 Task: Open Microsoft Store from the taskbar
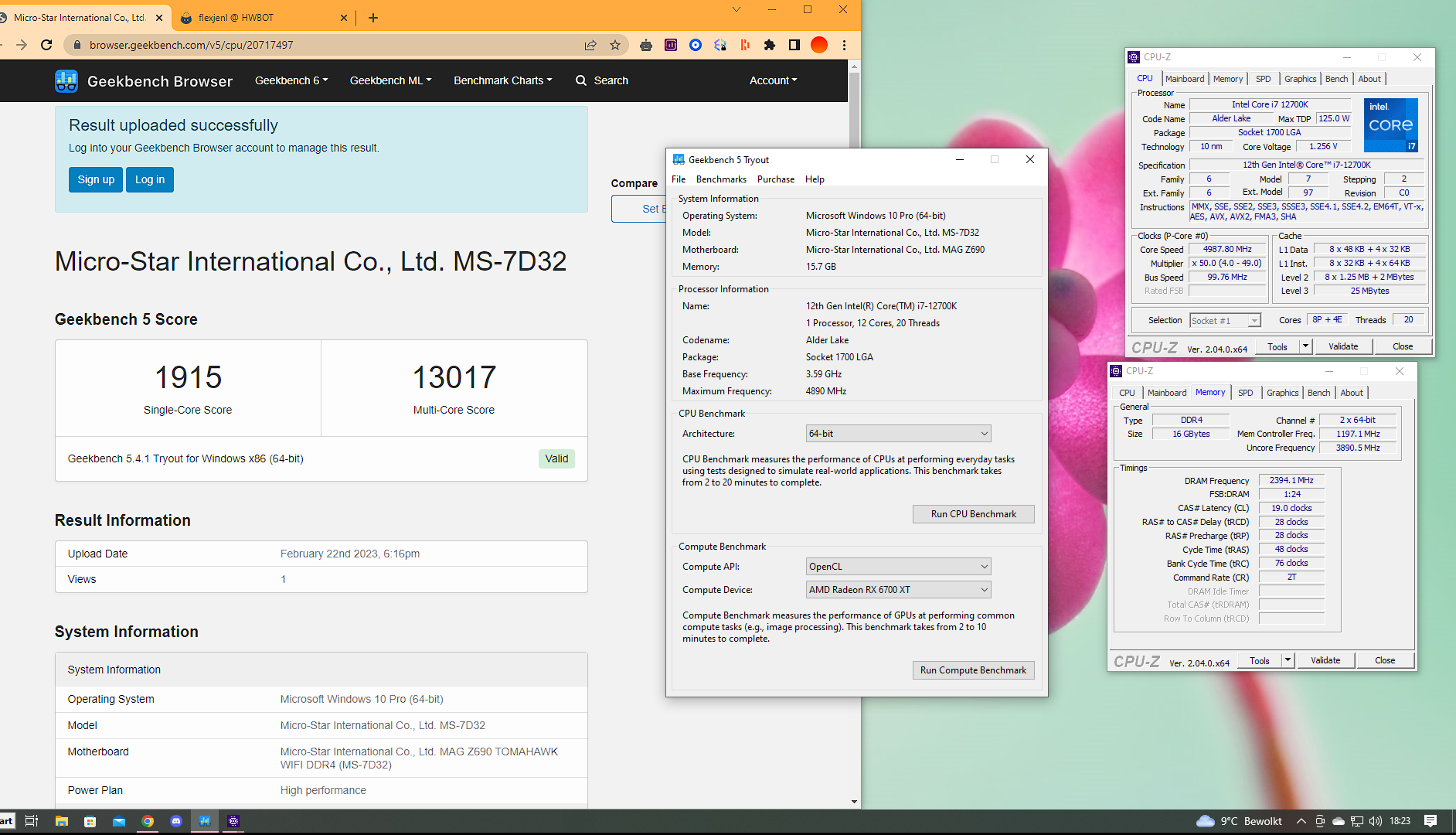click(90, 821)
